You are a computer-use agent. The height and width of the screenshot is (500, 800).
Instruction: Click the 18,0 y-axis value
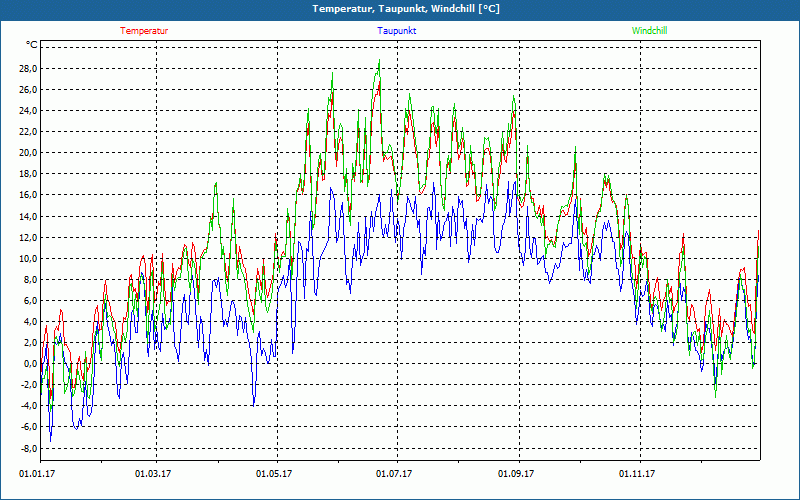[28, 174]
